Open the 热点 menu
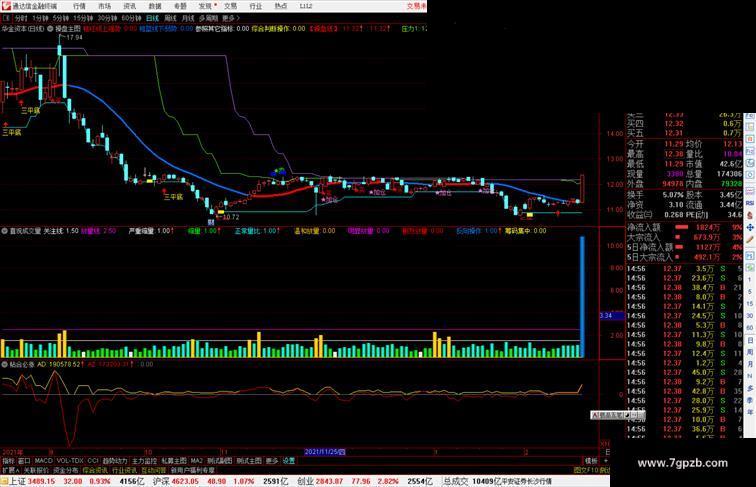The height and width of the screenshot is (487, 756). 281,6
